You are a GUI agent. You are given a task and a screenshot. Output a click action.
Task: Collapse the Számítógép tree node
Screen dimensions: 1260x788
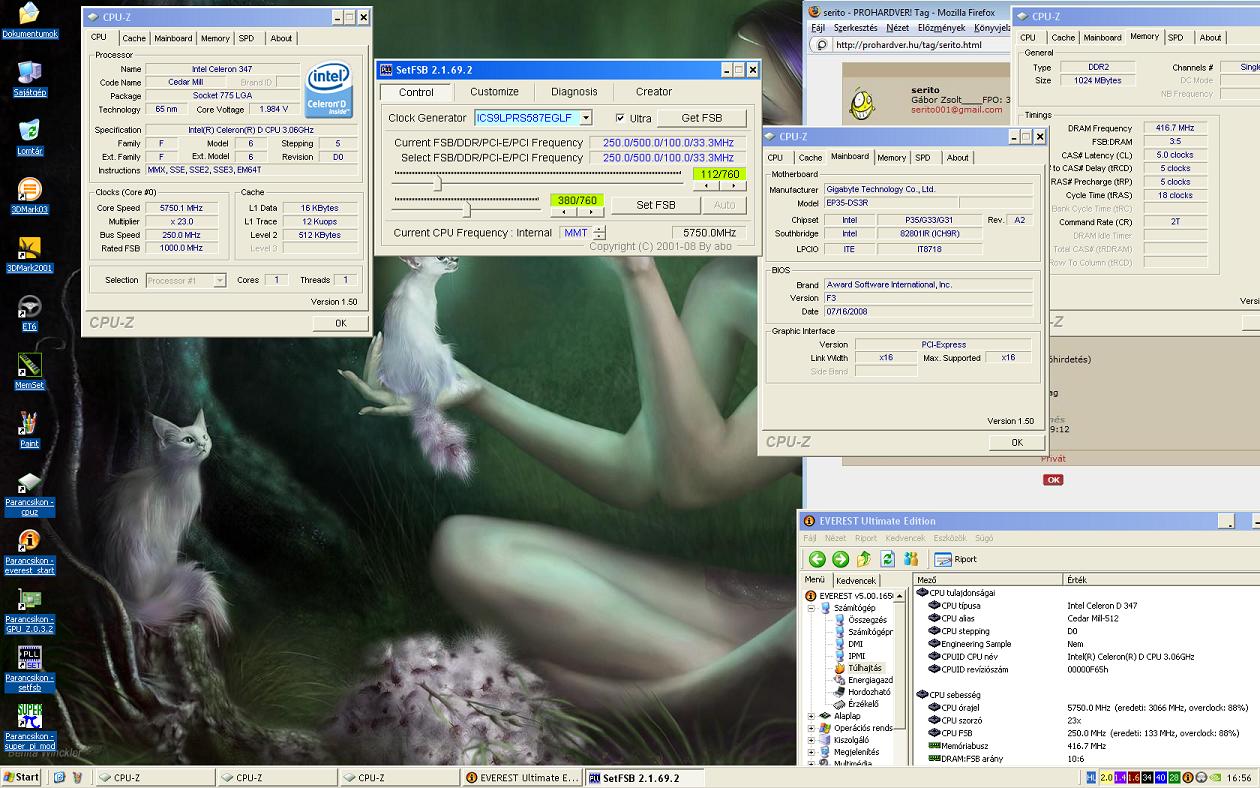[x=811, y=607]
